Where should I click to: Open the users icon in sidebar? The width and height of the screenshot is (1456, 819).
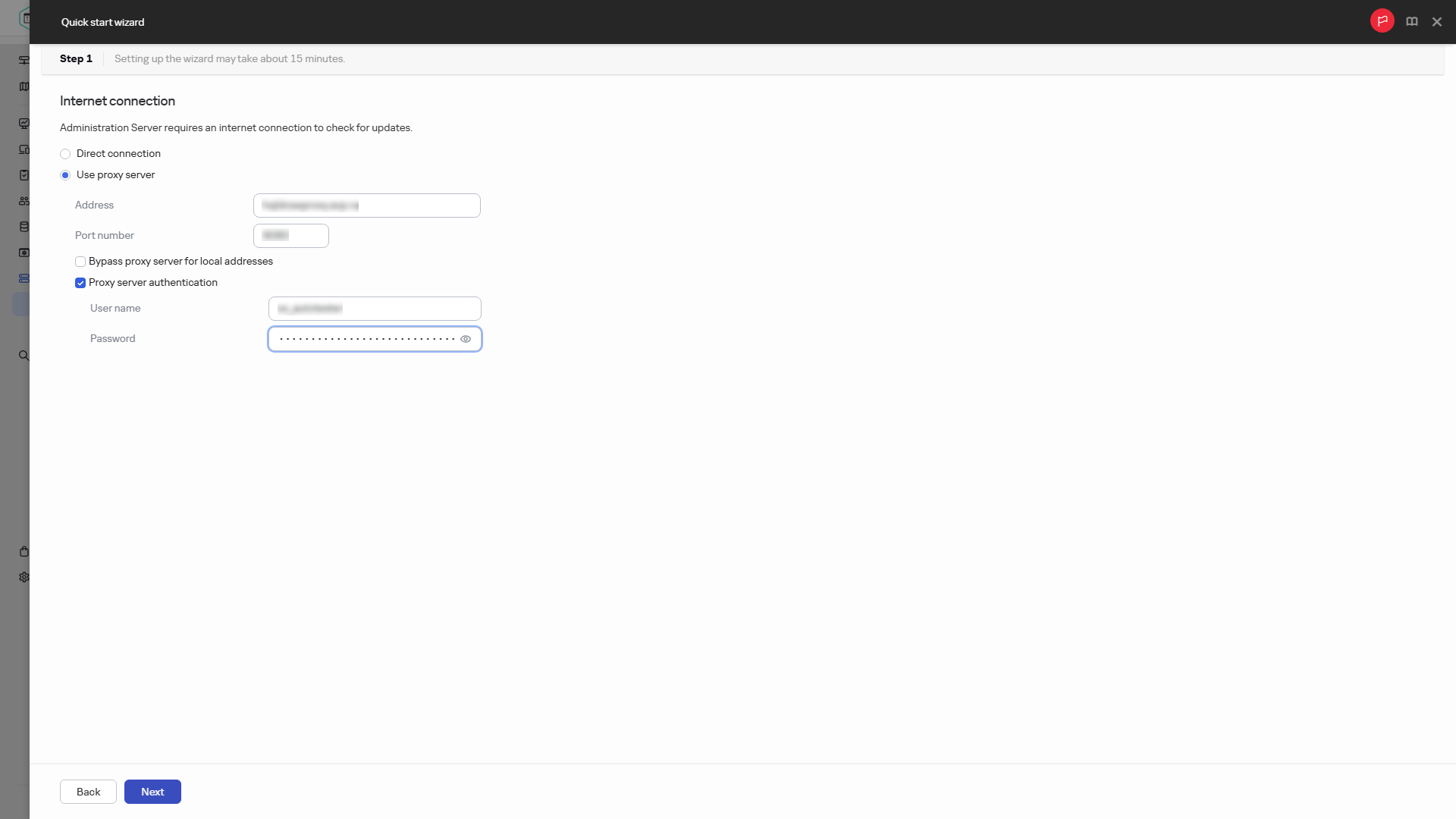click(x=24, y=201)
